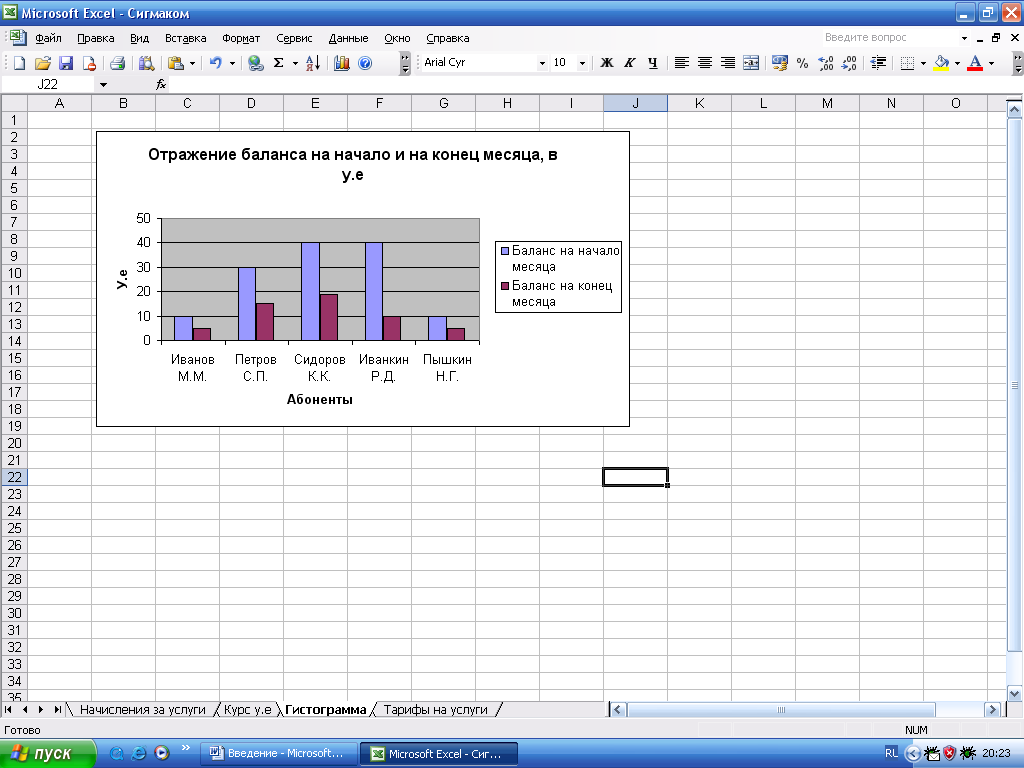The image size is (1024, 768).
Task: Click the Merge and Center icon
Action: [x=751, y=63]
